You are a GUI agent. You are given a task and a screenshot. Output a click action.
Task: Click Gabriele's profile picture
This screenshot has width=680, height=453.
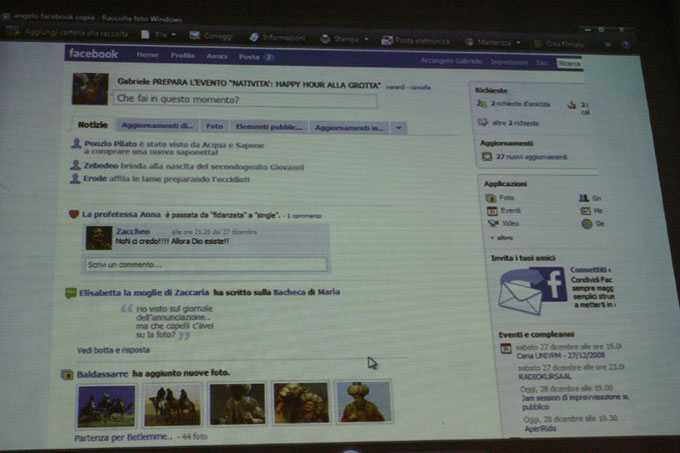pos(90,89)
